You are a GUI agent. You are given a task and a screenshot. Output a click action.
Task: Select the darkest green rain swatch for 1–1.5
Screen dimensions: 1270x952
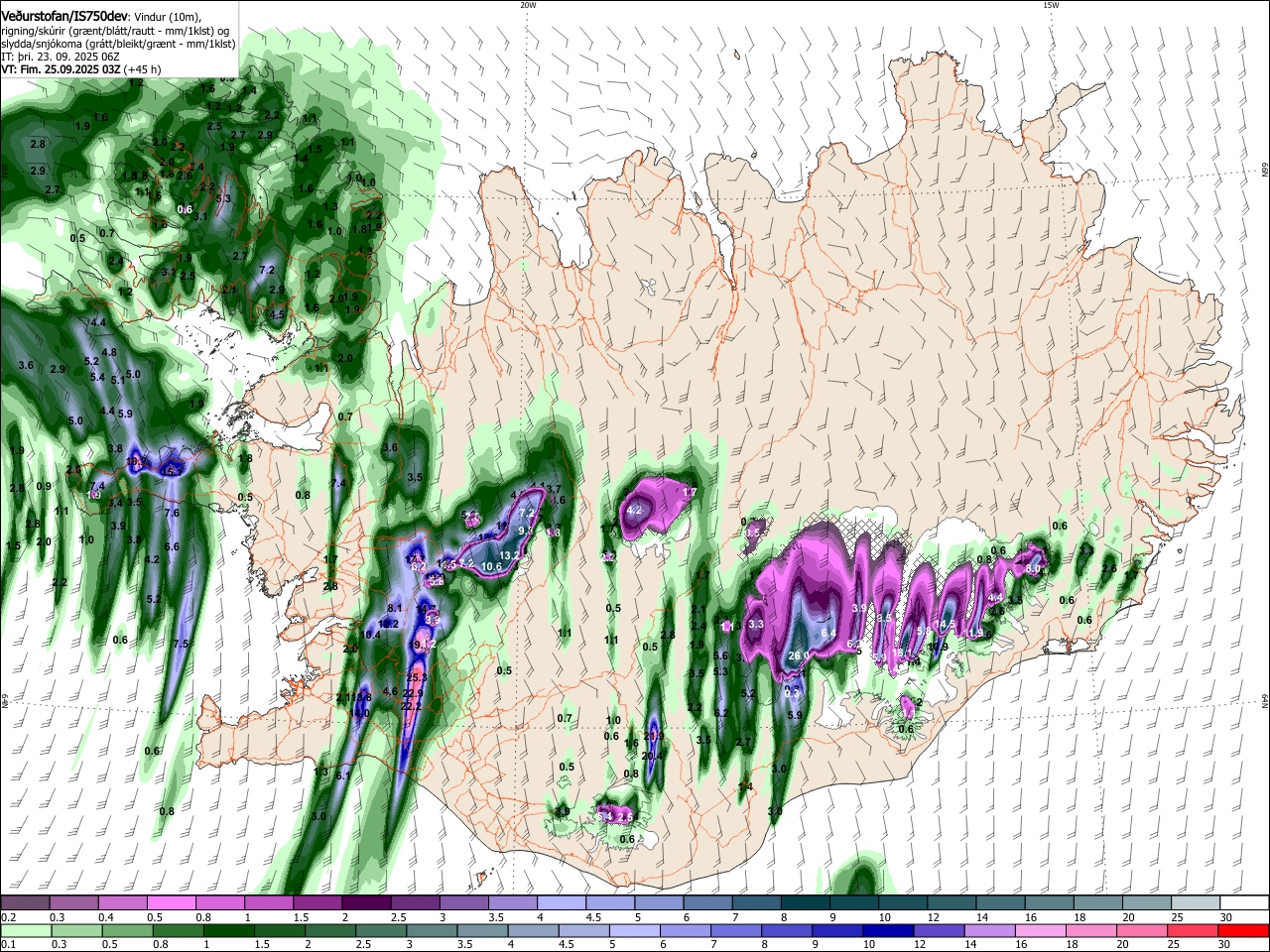point(228,930)
